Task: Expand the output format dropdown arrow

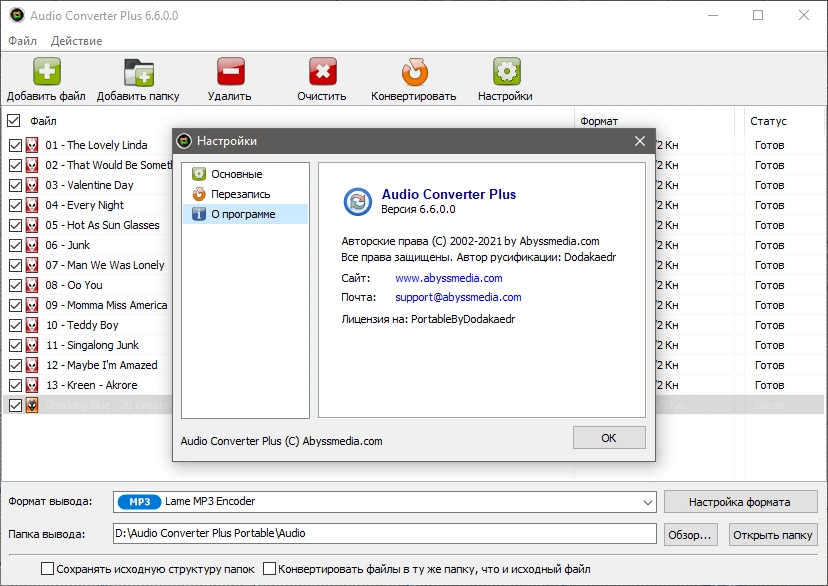Action: click(647, 502)
